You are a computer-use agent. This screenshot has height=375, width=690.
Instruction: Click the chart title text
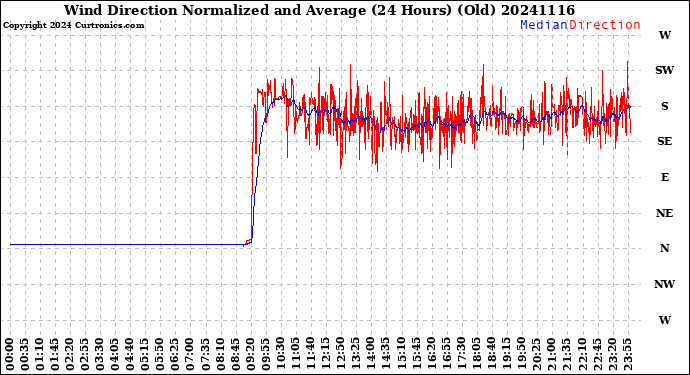point(319,10)
